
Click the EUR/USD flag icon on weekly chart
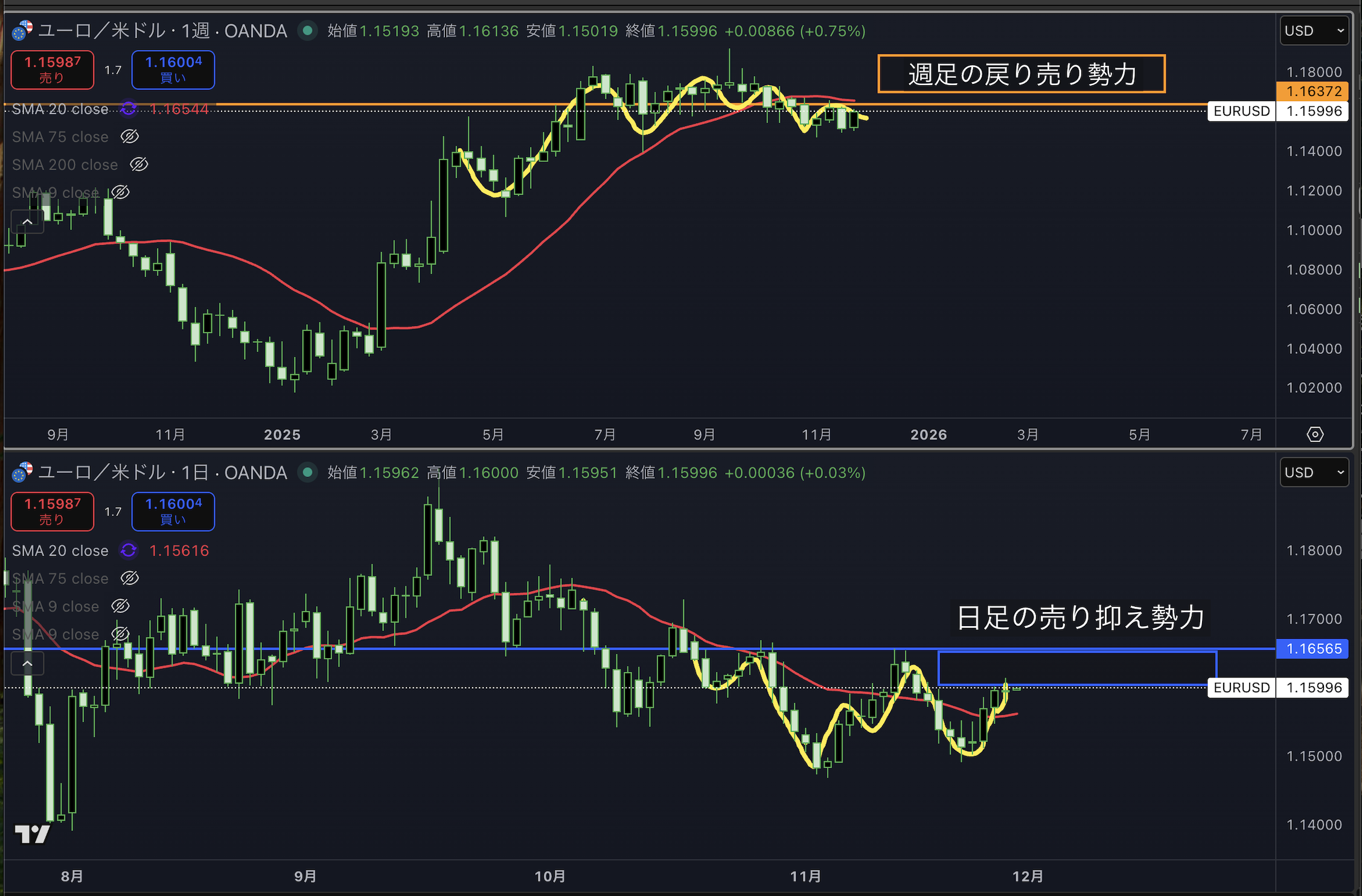click(x=22, y=30)
